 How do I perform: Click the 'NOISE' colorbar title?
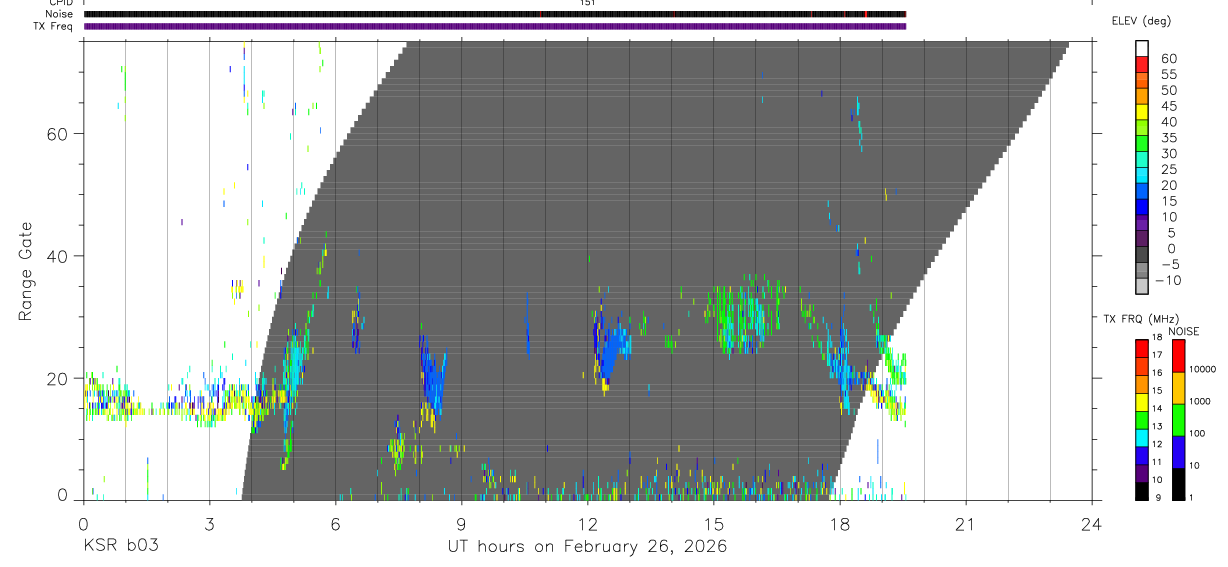1184,331
